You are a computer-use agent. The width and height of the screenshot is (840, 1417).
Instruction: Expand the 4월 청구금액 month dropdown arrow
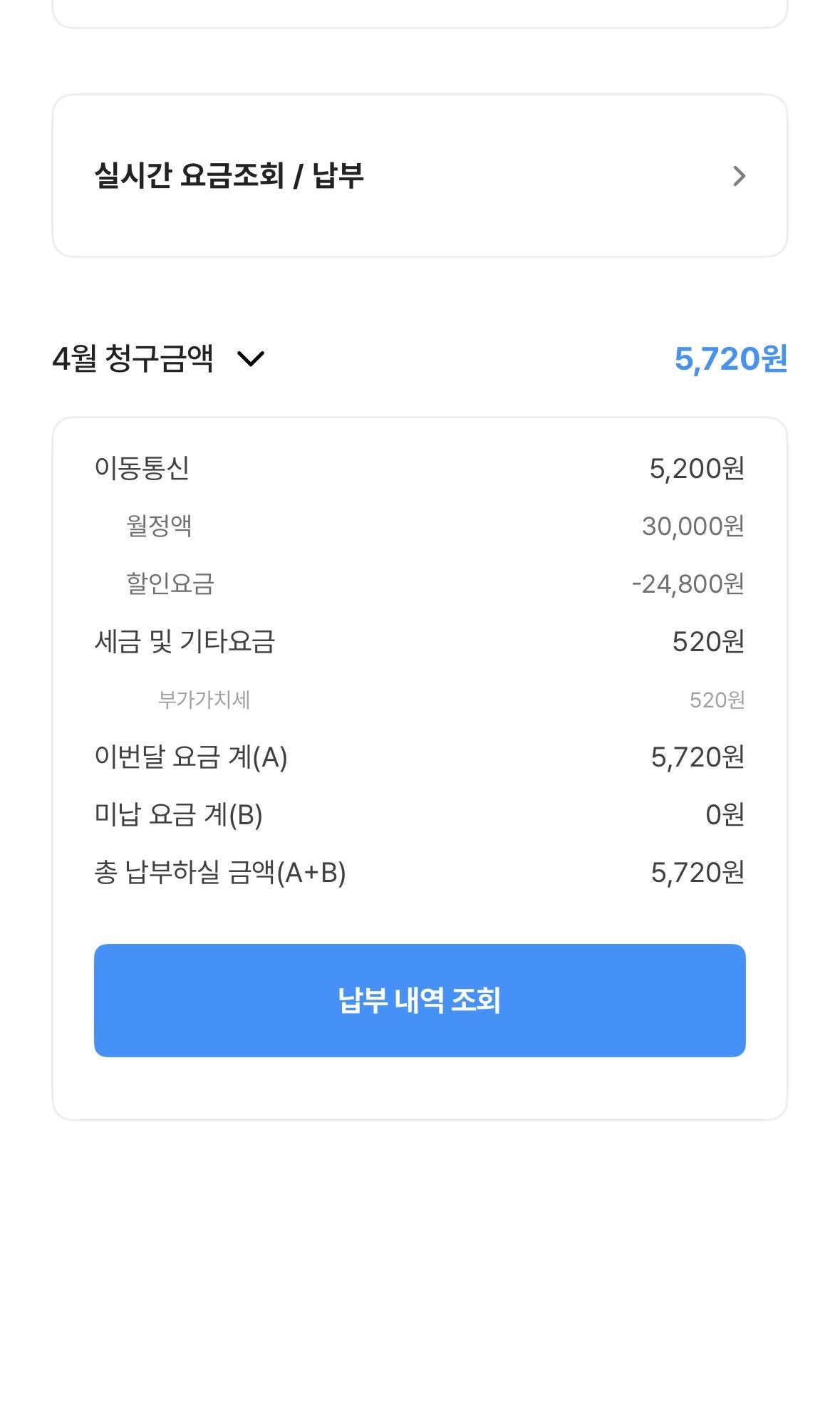tap(251, 358)
